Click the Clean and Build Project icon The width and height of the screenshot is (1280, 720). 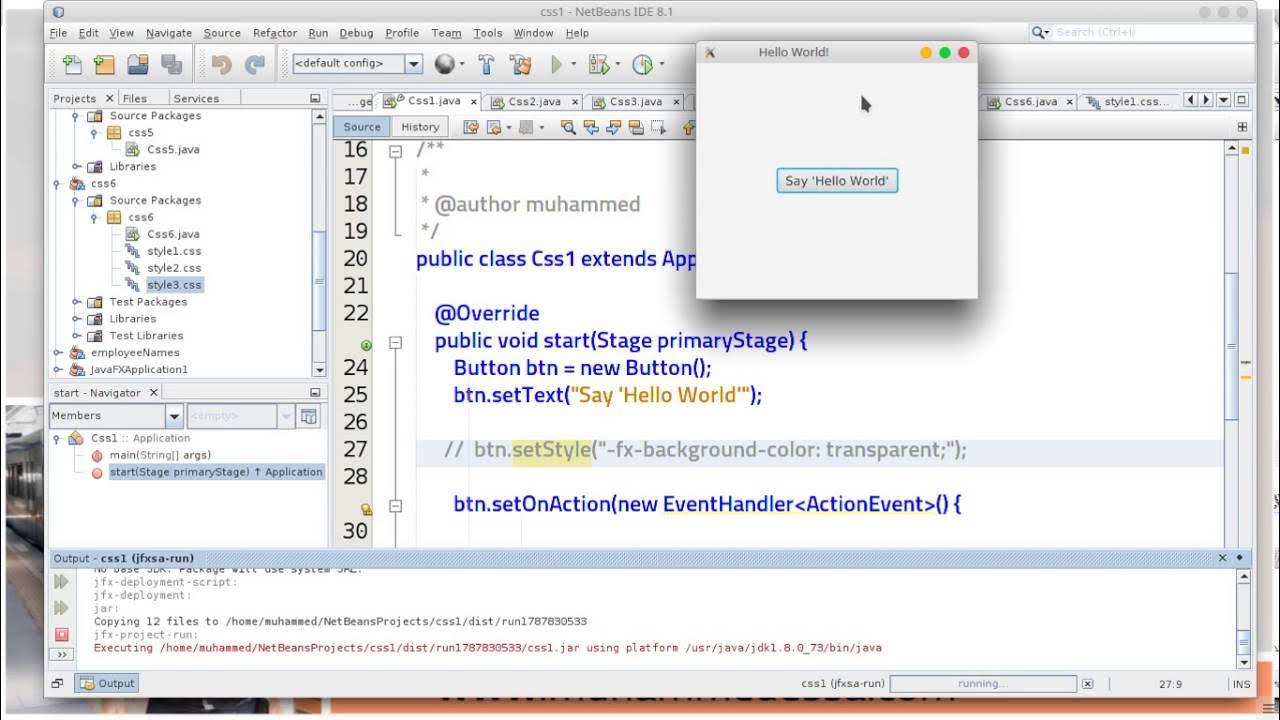point(520,64)
